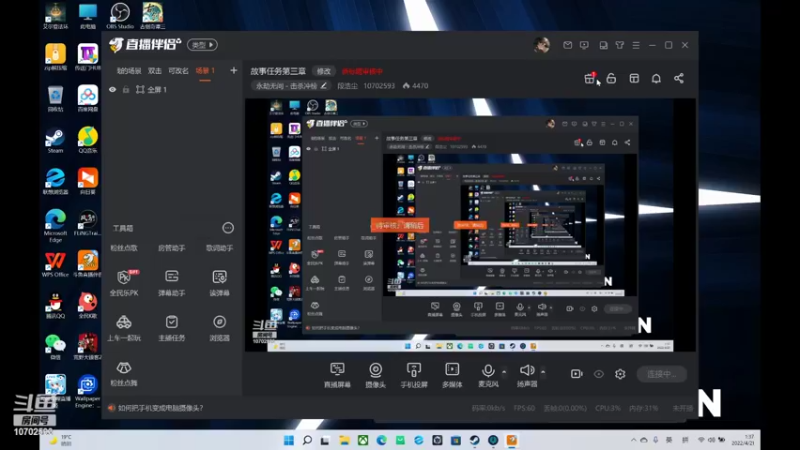This screenshot has height=450, width=800.
Task: Open the gift box icon with red dot
Action: pyautogui.click(x=590, y=78)
